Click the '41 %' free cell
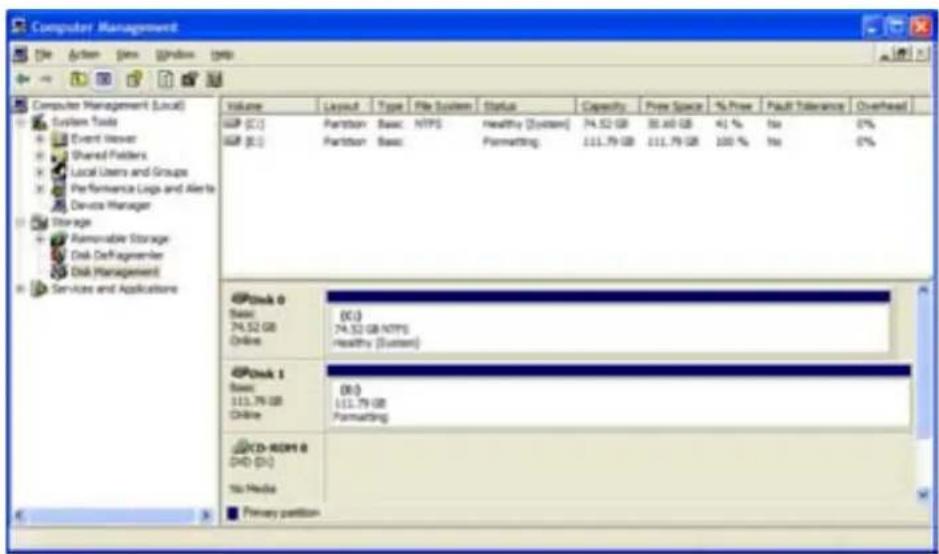This screenshot has width=939, height=554. click(729, 124)
